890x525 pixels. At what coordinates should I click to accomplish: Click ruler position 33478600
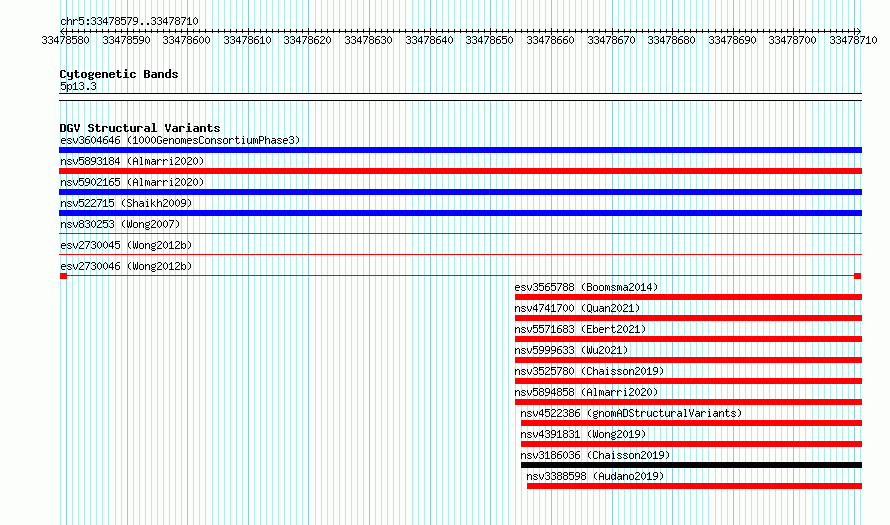coord(186,40)
